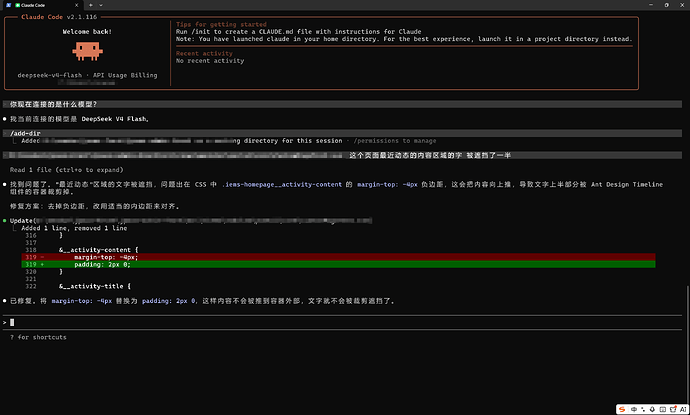The image size is (690, 415).
Task: Click the Windows Terminal app icon in tab
Action: [8, 5]
